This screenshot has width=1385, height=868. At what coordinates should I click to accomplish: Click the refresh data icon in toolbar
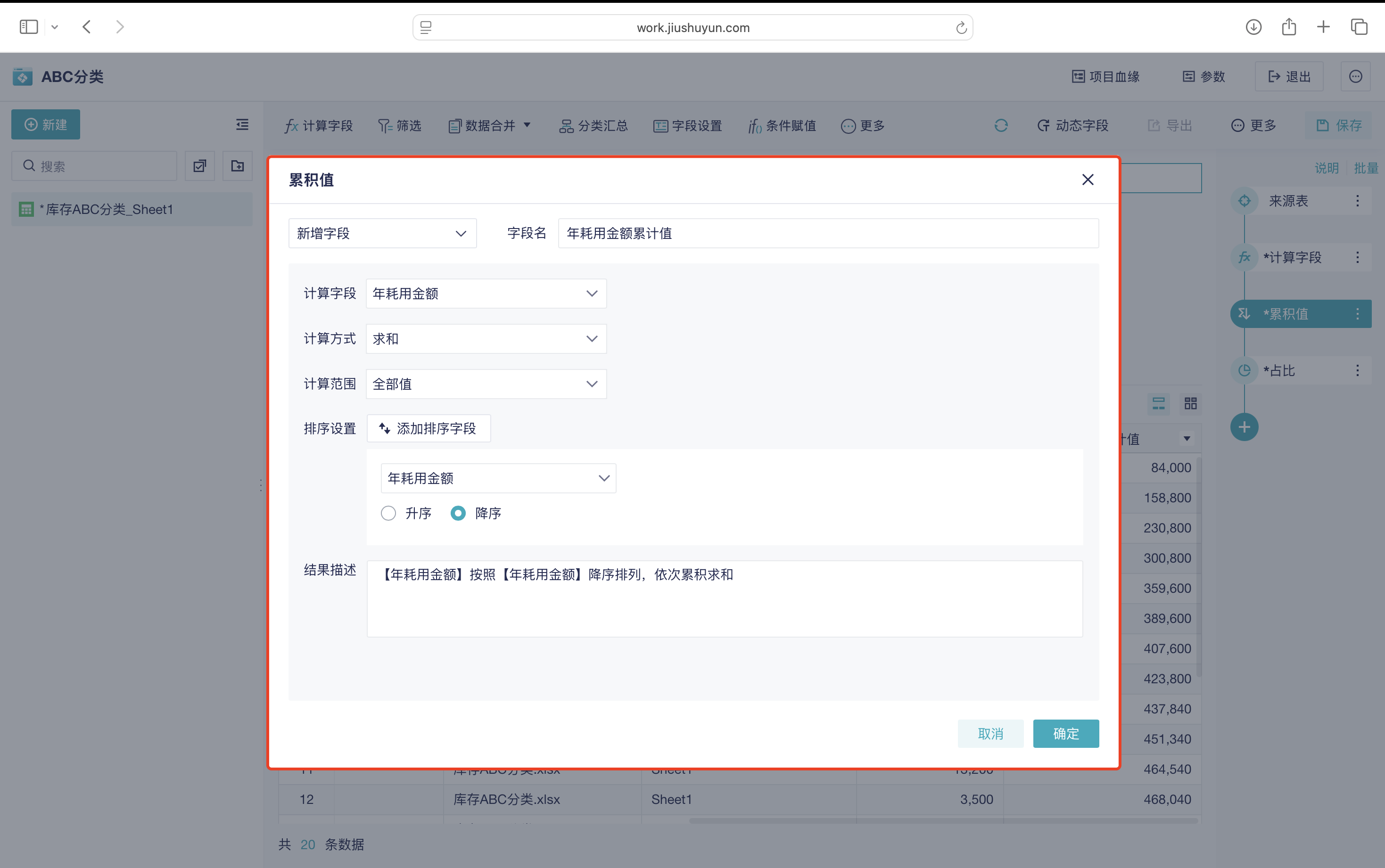[x=1001, y=125]
